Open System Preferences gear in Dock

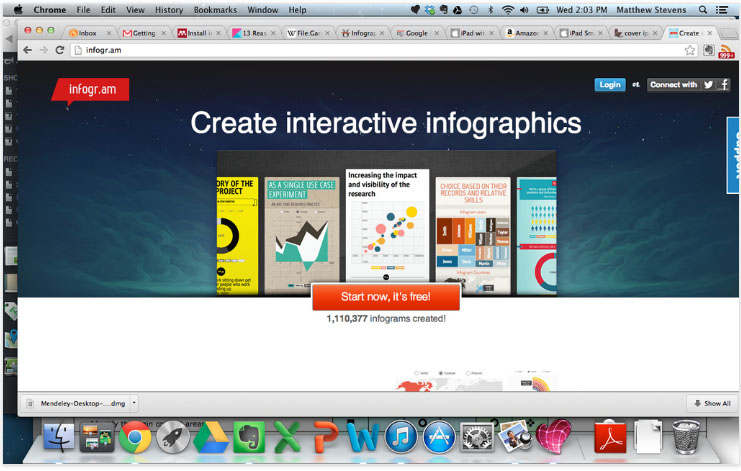[x=477, y=437]
